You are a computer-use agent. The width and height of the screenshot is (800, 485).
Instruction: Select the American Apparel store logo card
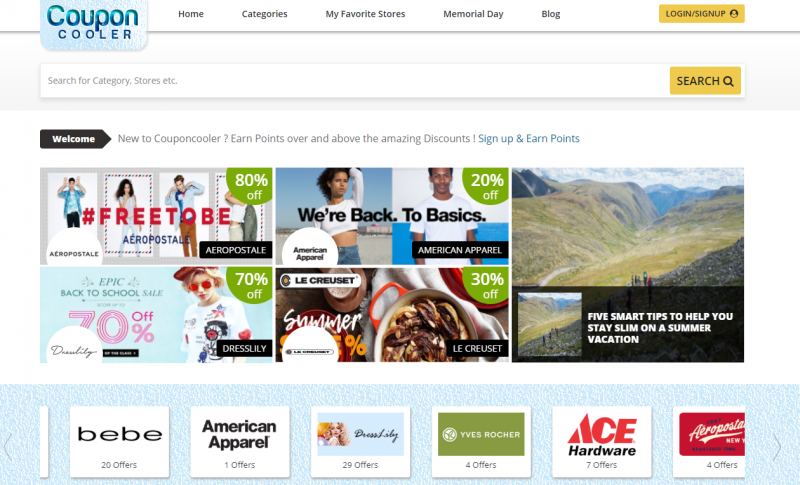pyautogui.click(x=239, y=436)
